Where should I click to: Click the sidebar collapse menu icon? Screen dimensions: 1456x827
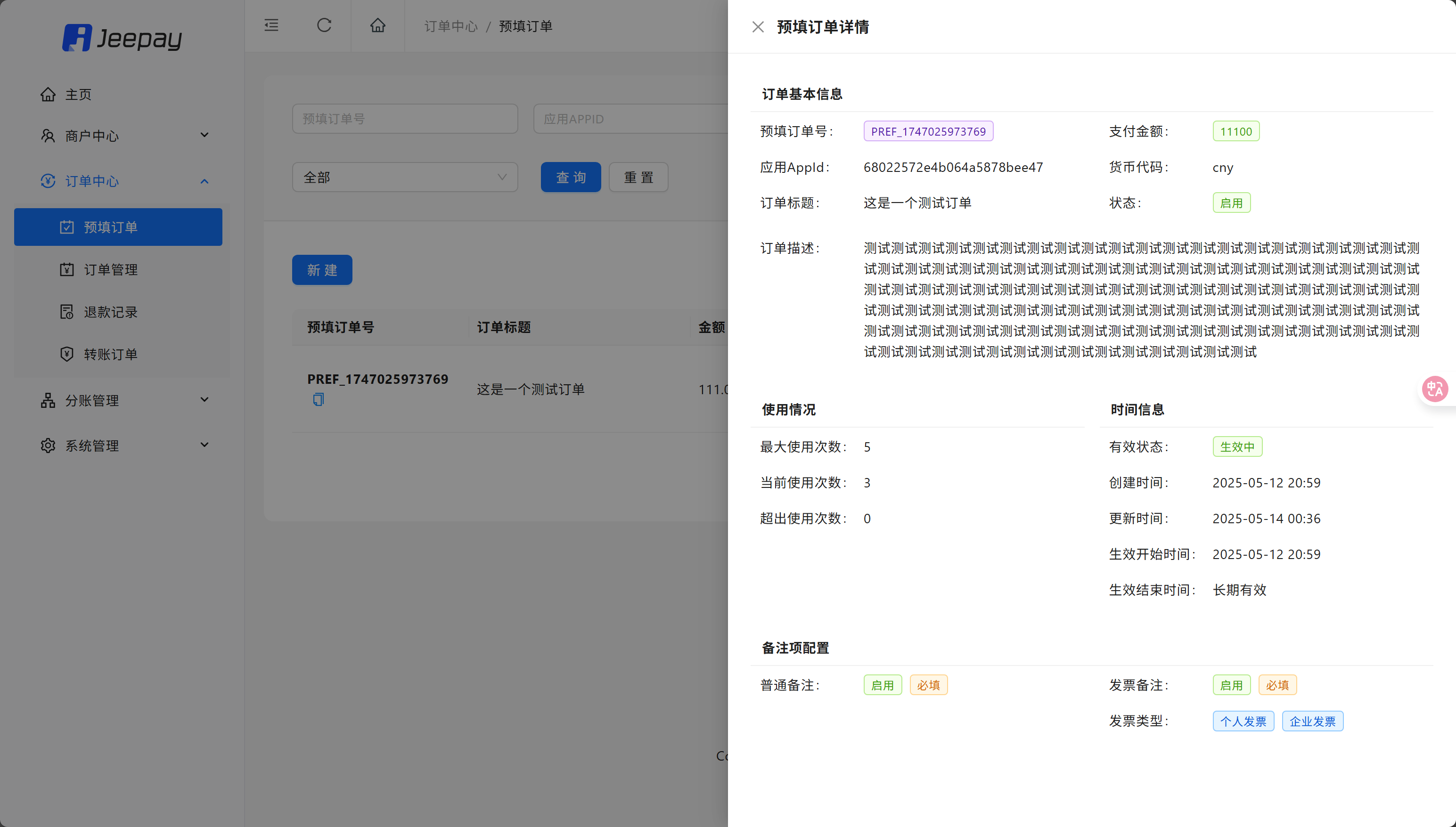[x=271, y=25]
